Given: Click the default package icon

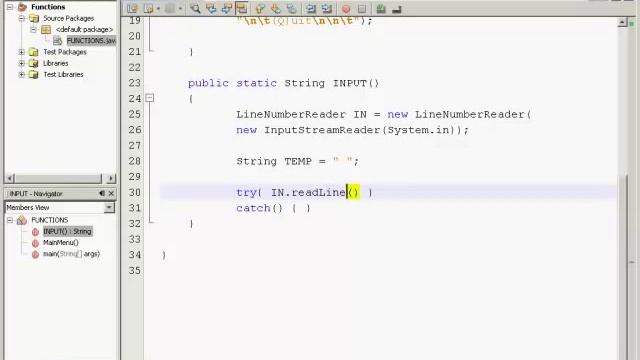Looking at the screenshot, I should [46, 29].
